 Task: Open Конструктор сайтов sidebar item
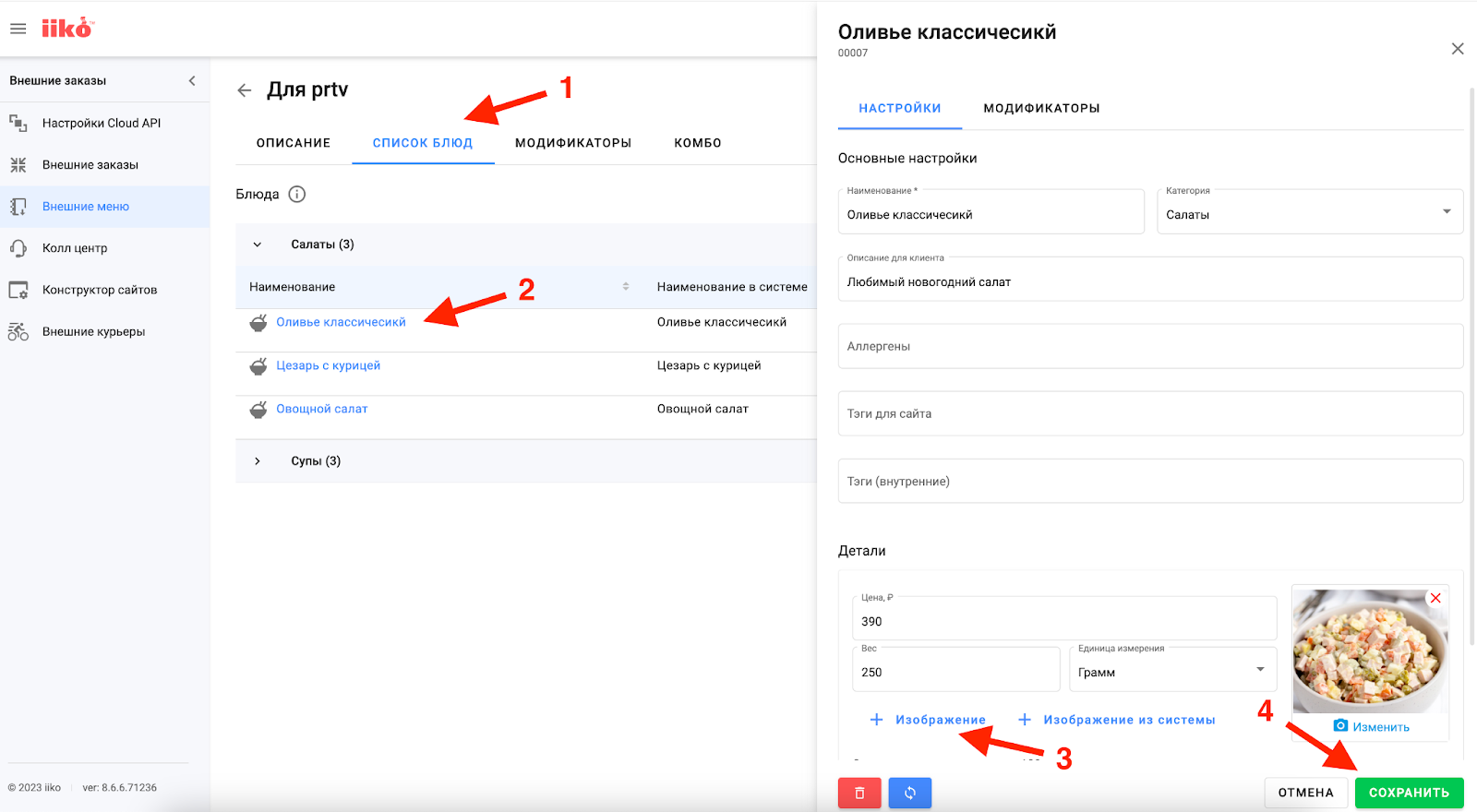[x=105, y=290]
